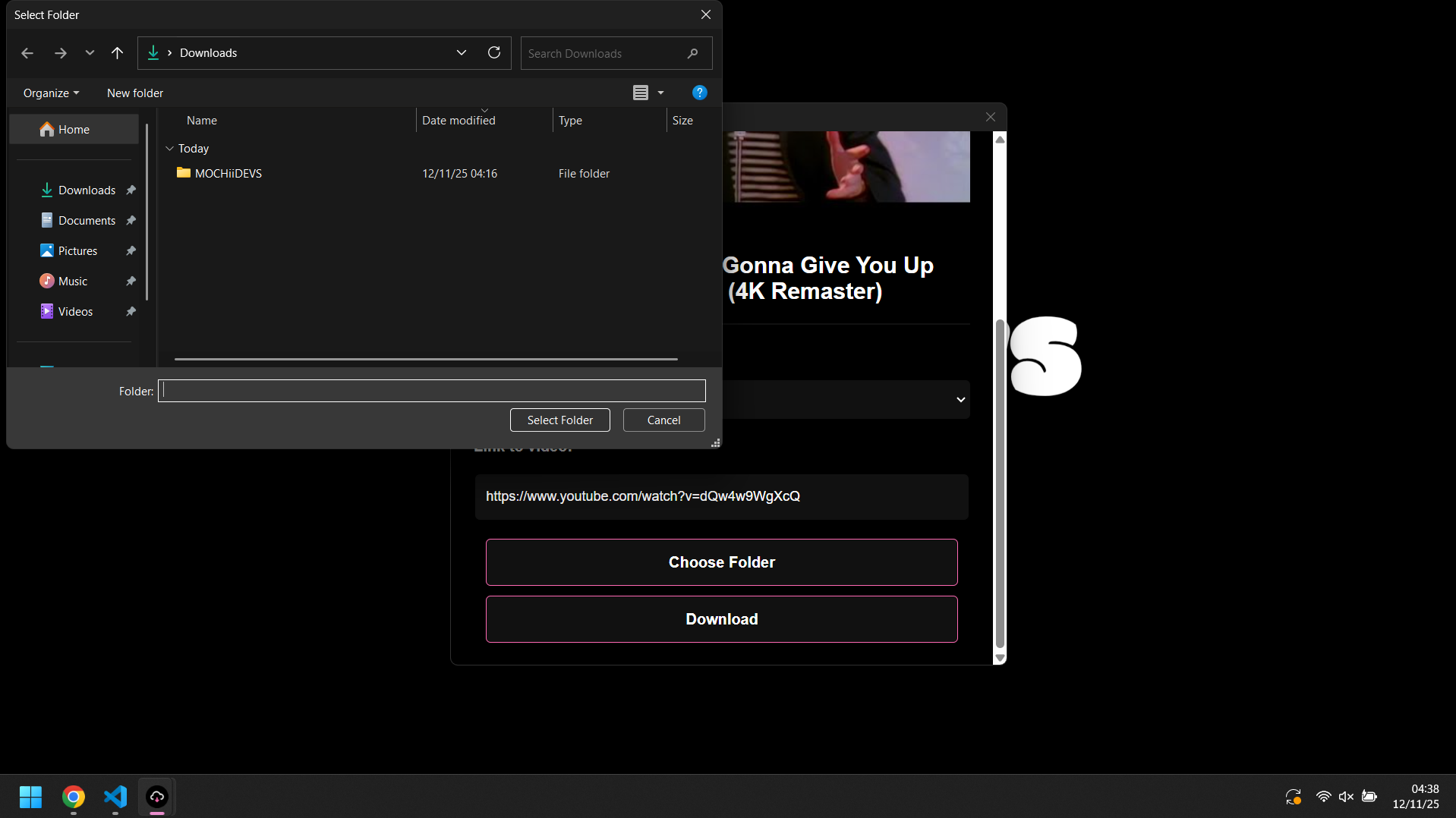Viewport: 1456px width, 818px height.
Task: Collapse the Today group
Action: (169, 149)
